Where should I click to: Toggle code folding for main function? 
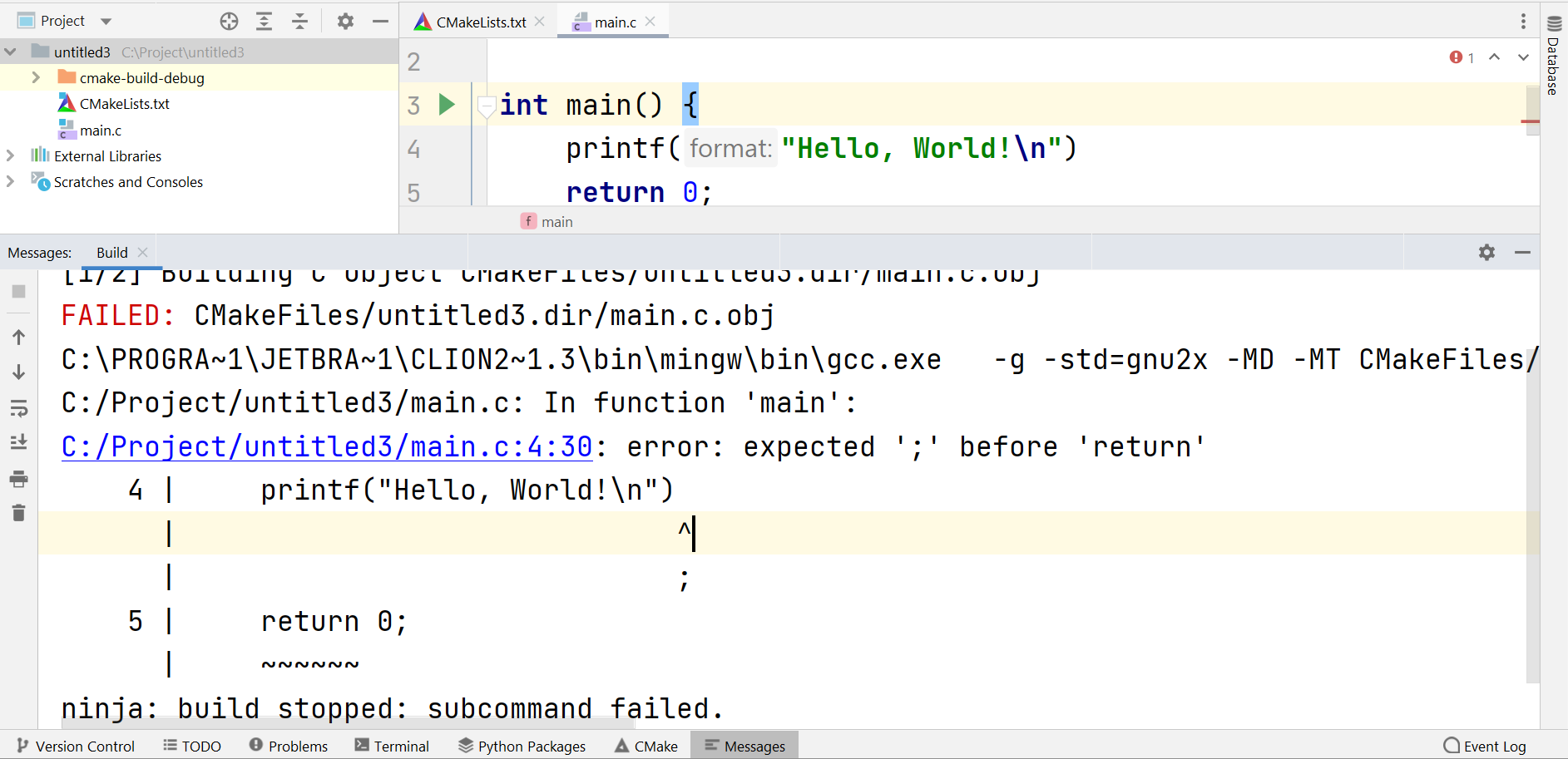click(487, 106)
